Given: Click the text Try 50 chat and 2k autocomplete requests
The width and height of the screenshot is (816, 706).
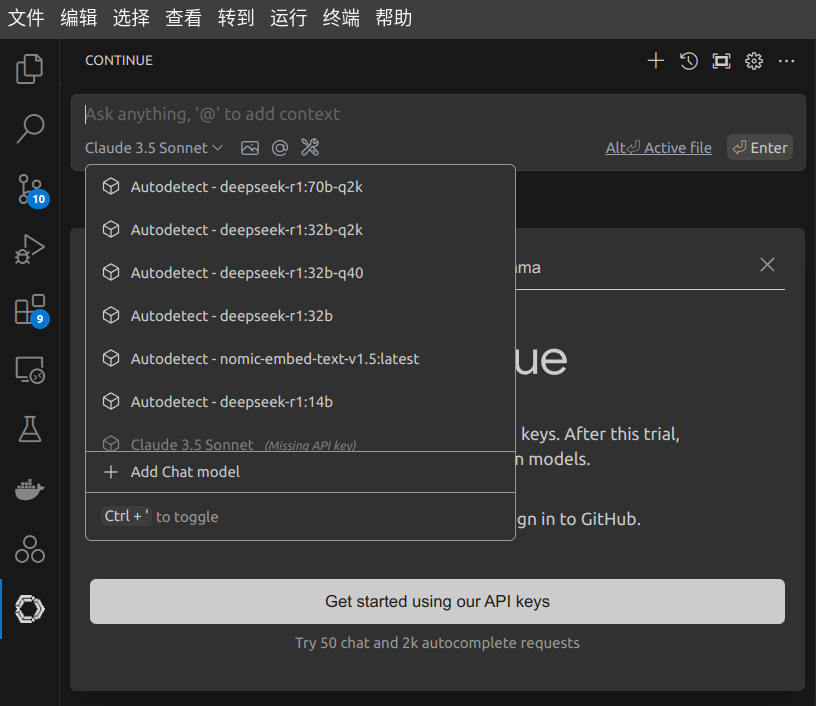Looking at the screenshot, I should [x=437, y=643].
